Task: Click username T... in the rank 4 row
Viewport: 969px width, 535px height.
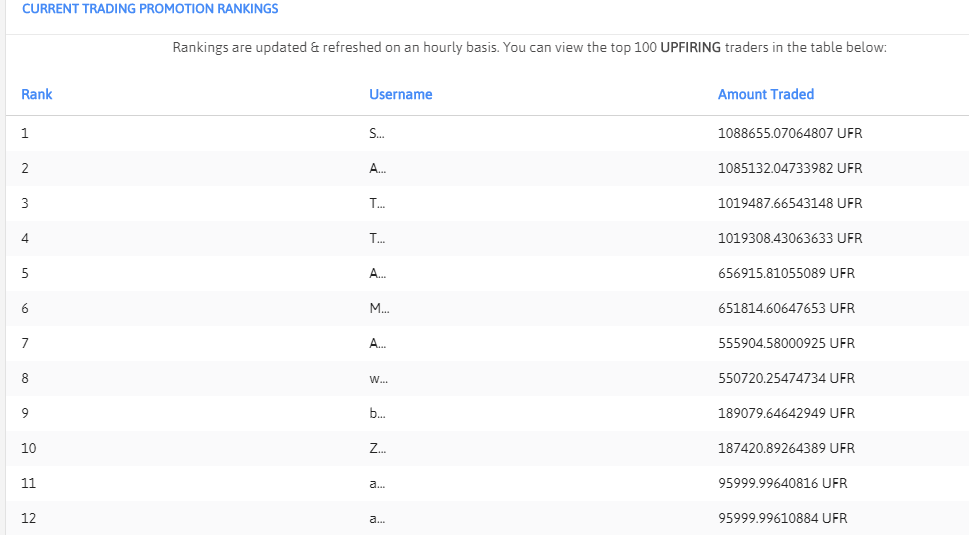Action: pos(377,238)
